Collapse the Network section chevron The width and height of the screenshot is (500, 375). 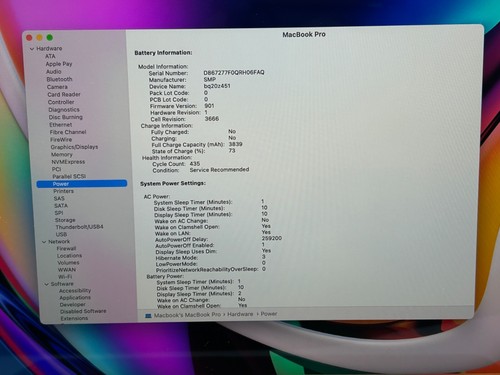44,242
